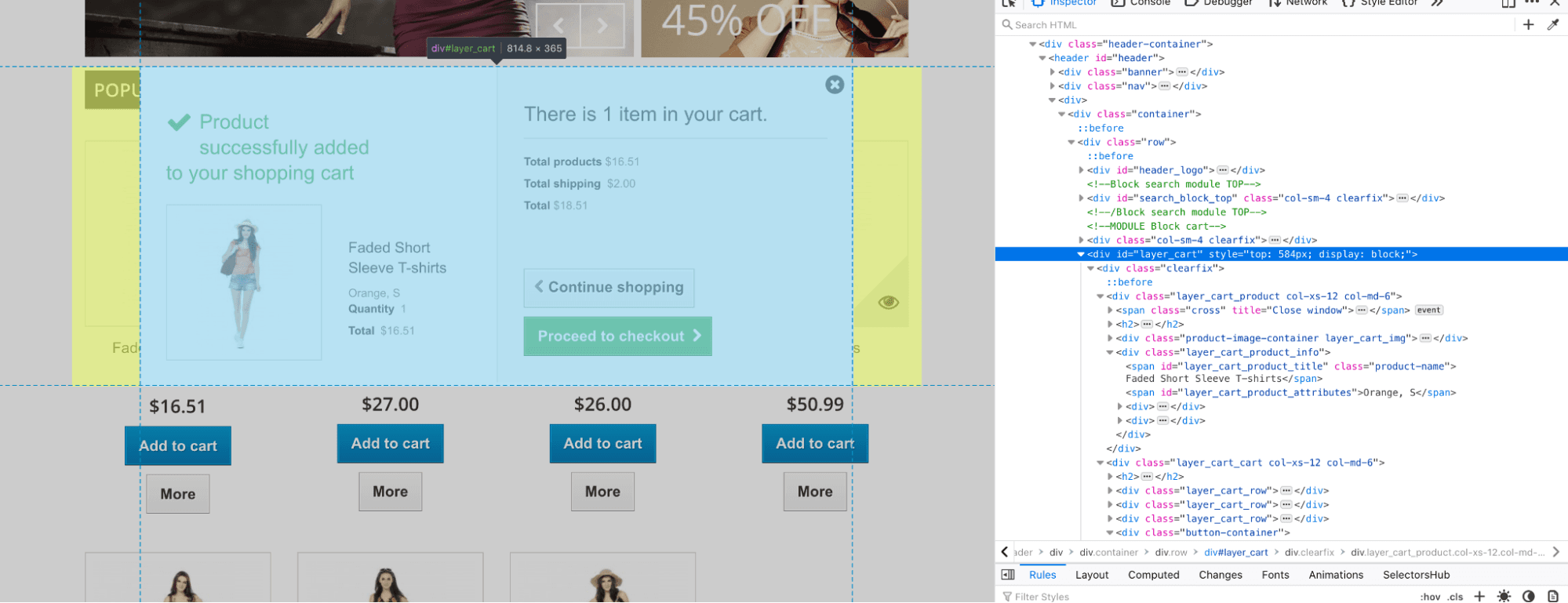The image size is (1568, 603).
Task: Toggle light color scheme simulation sun icon
Action: 1504,597
